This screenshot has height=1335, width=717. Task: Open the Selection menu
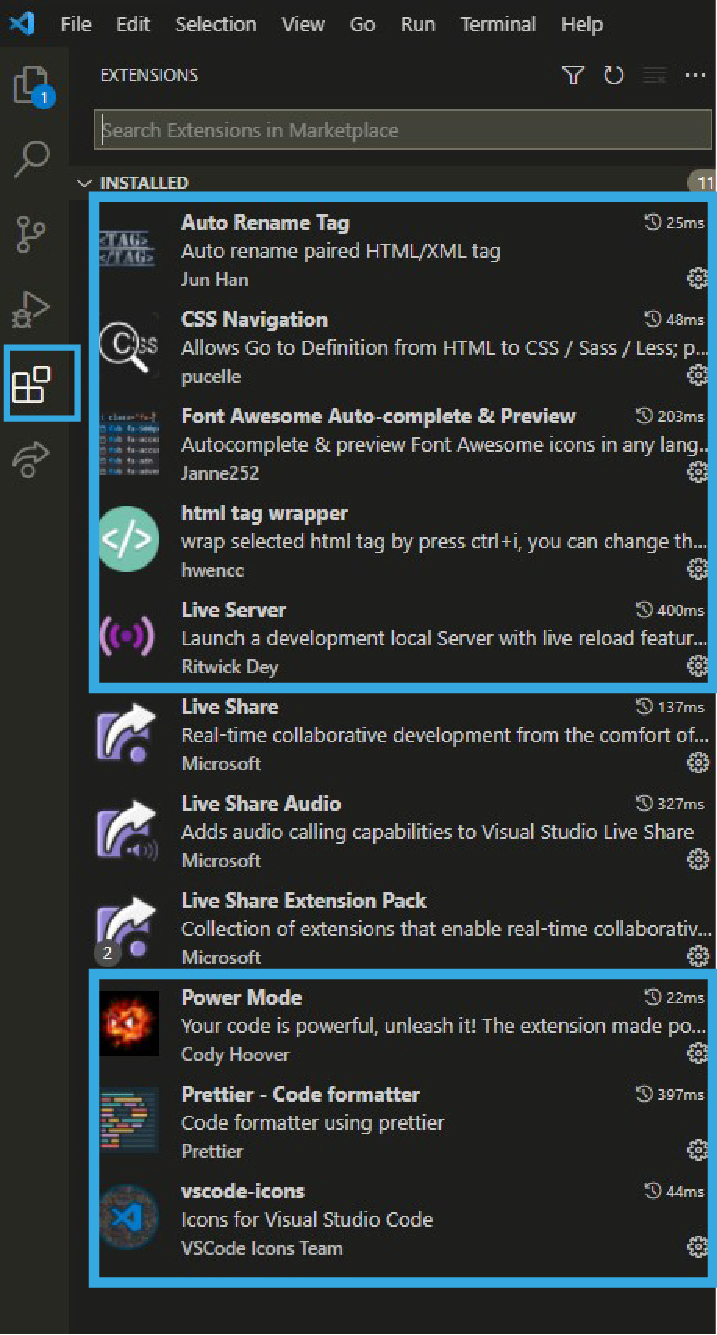click(216, 24)
